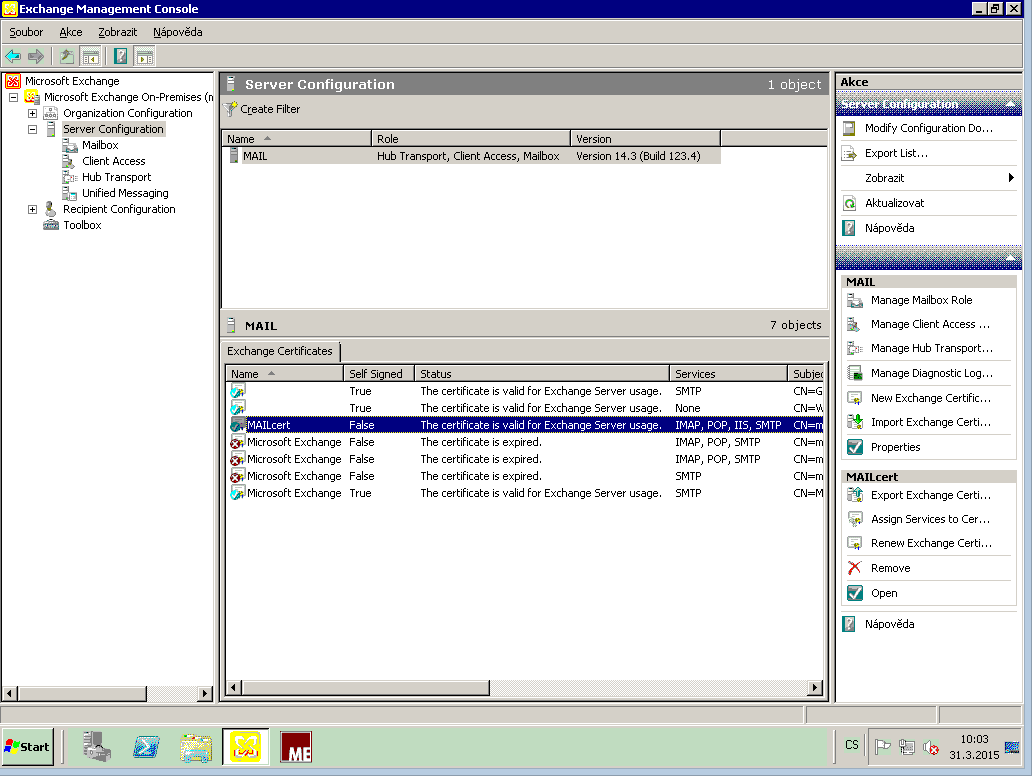Viewport: 1032px width, 776px height.
Task: Click the Start button
Action: (x=28, y=746)
